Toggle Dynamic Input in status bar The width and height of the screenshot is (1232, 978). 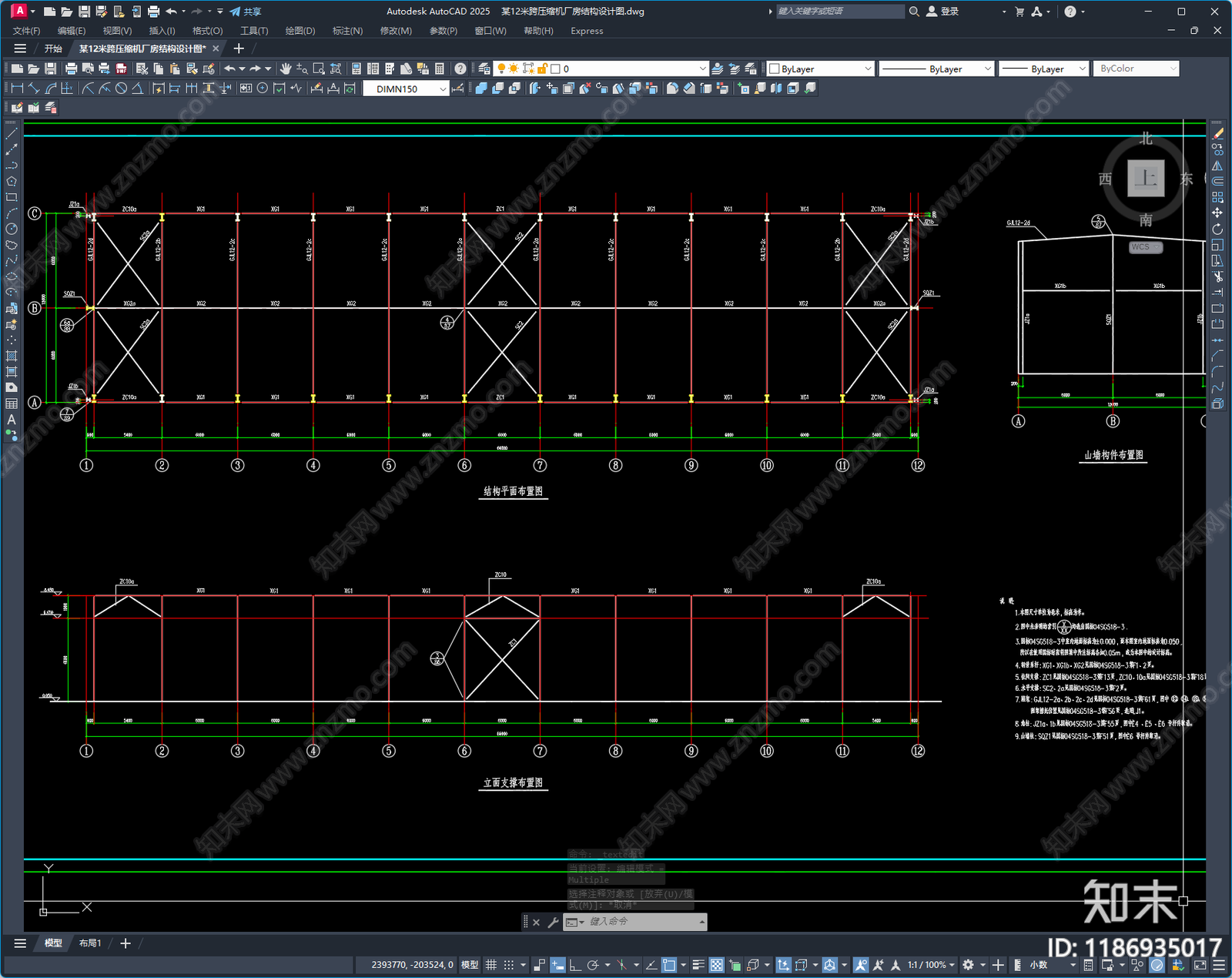[557, 965]
